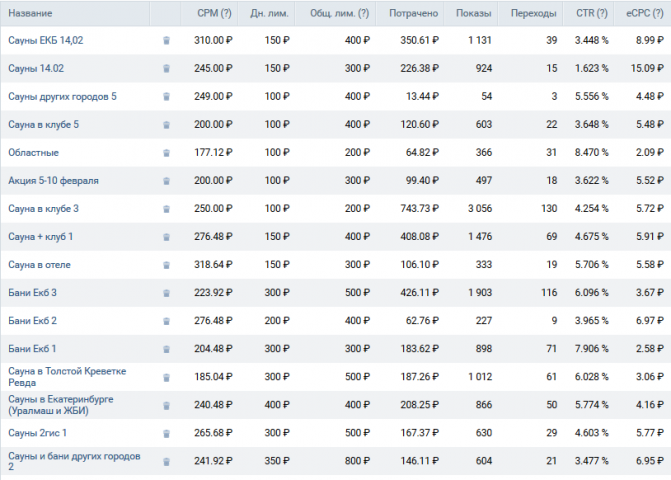Sort campaigns by CTR column header
671x480 pixels.
tap(591, 13)
